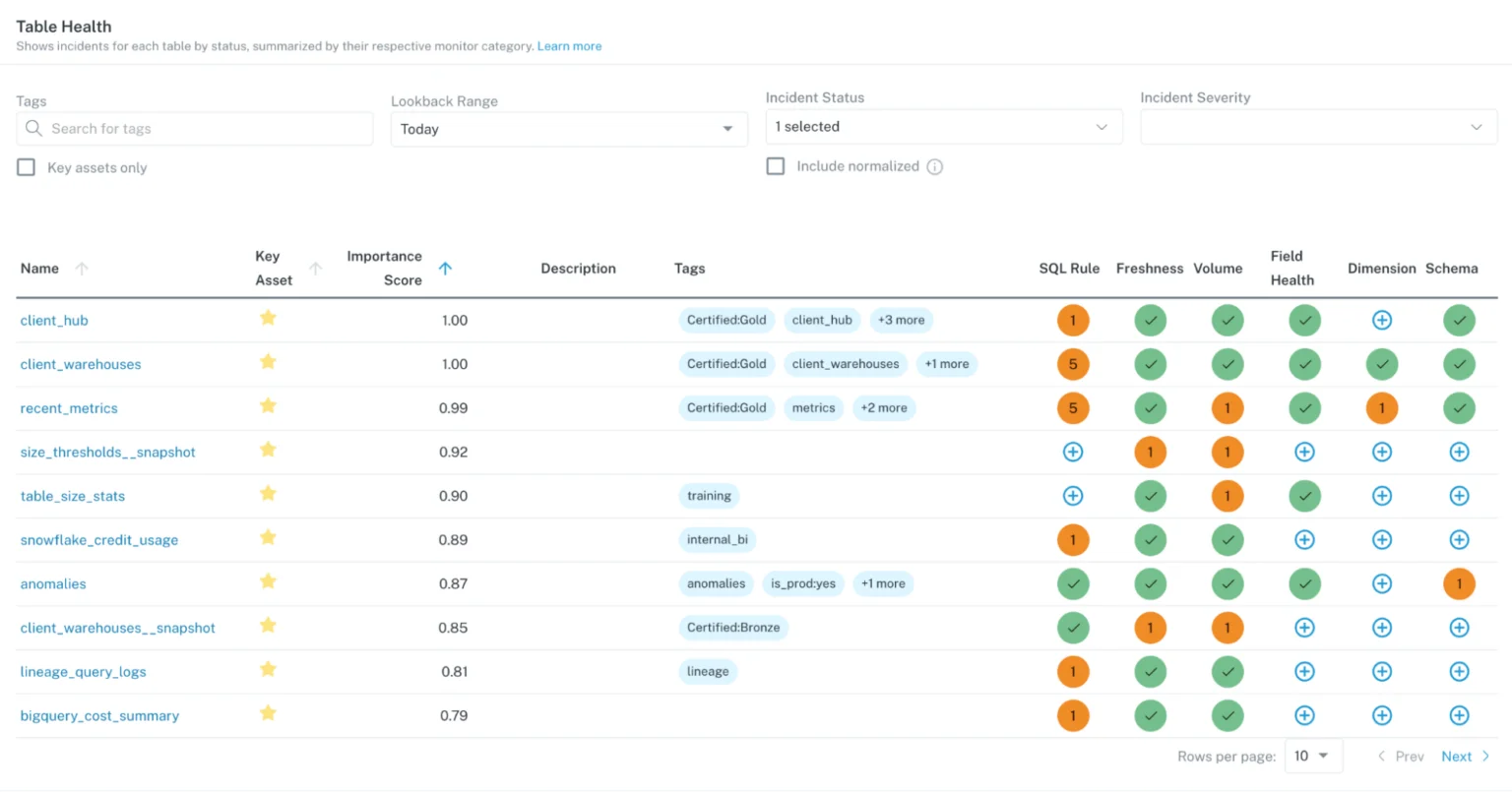
Task: Click Field Health column header
Action: click(x=1292, y=268)
